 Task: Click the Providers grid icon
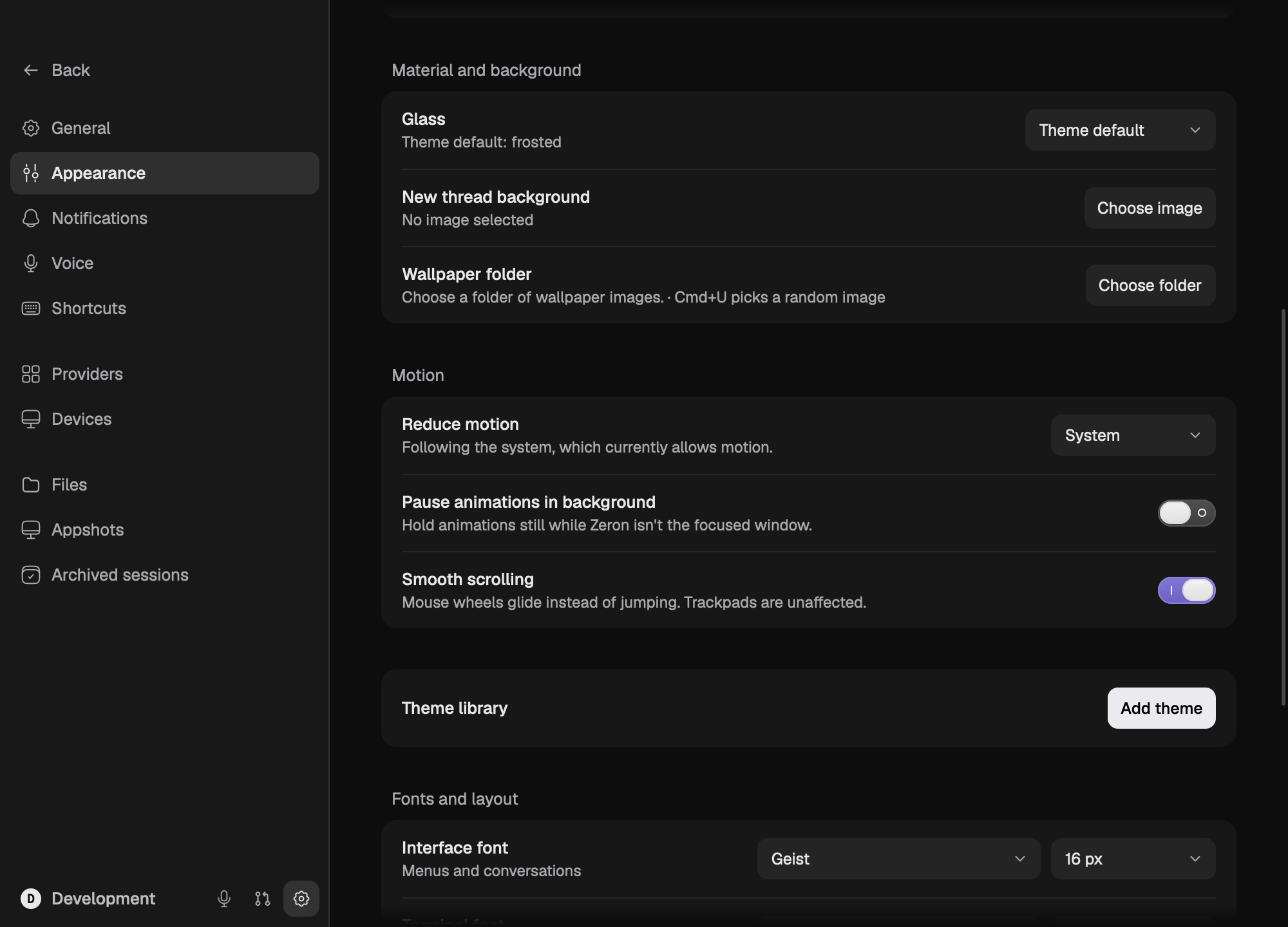[31, 374]
